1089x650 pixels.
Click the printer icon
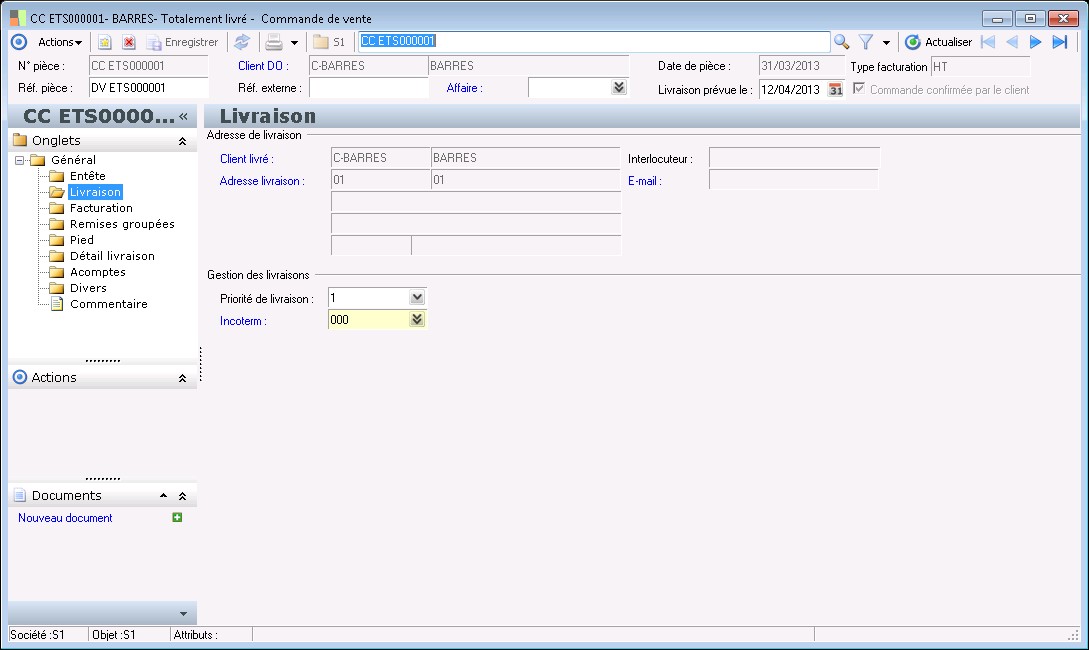click(x=273, y=42)
